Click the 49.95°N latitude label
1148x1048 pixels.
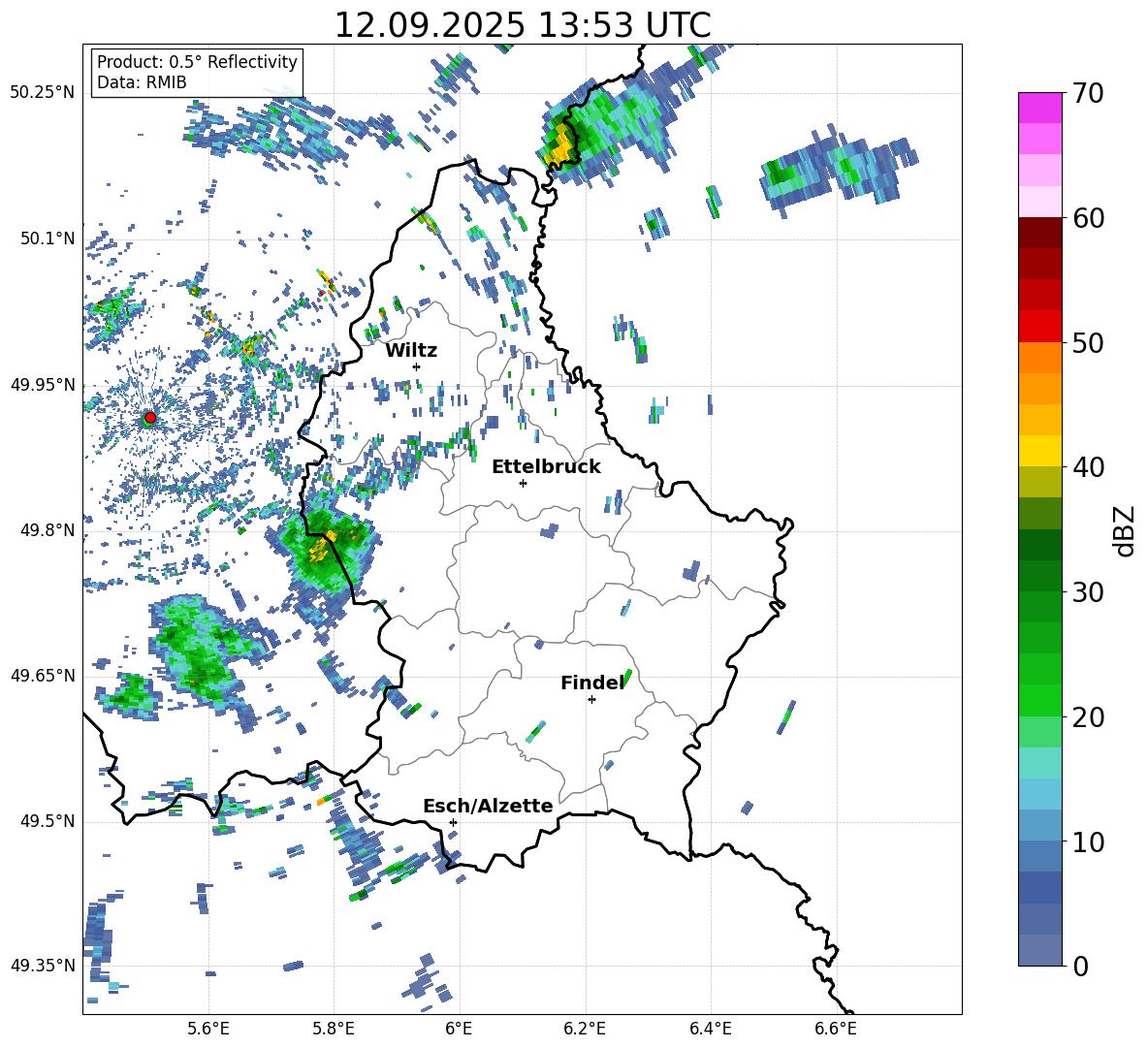tap(43, 384)
